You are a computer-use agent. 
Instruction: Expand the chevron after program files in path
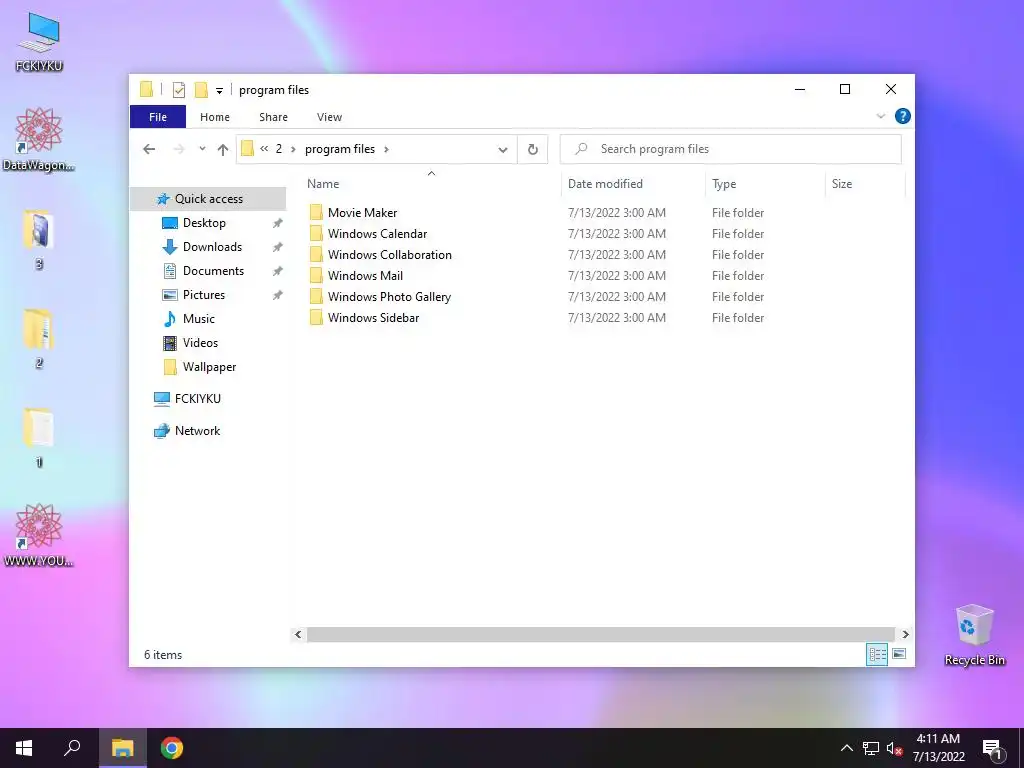click(387, 149)
